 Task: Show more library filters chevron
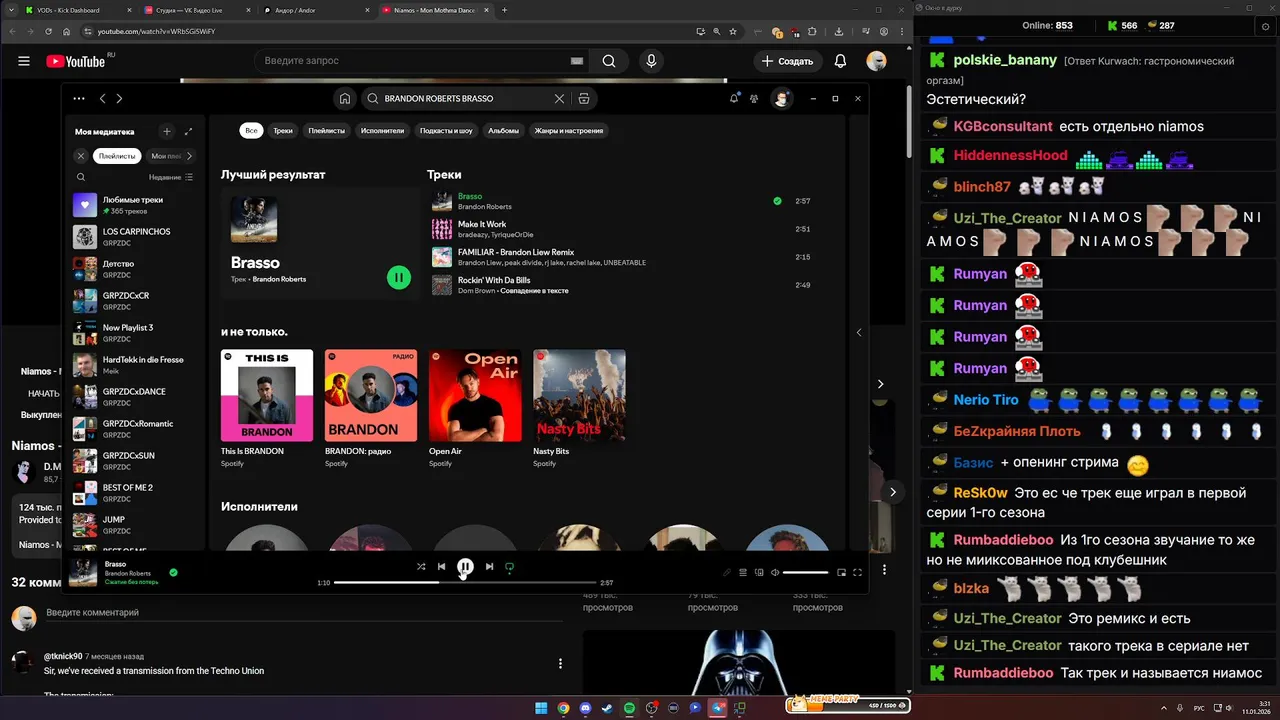tap(189, 156)
